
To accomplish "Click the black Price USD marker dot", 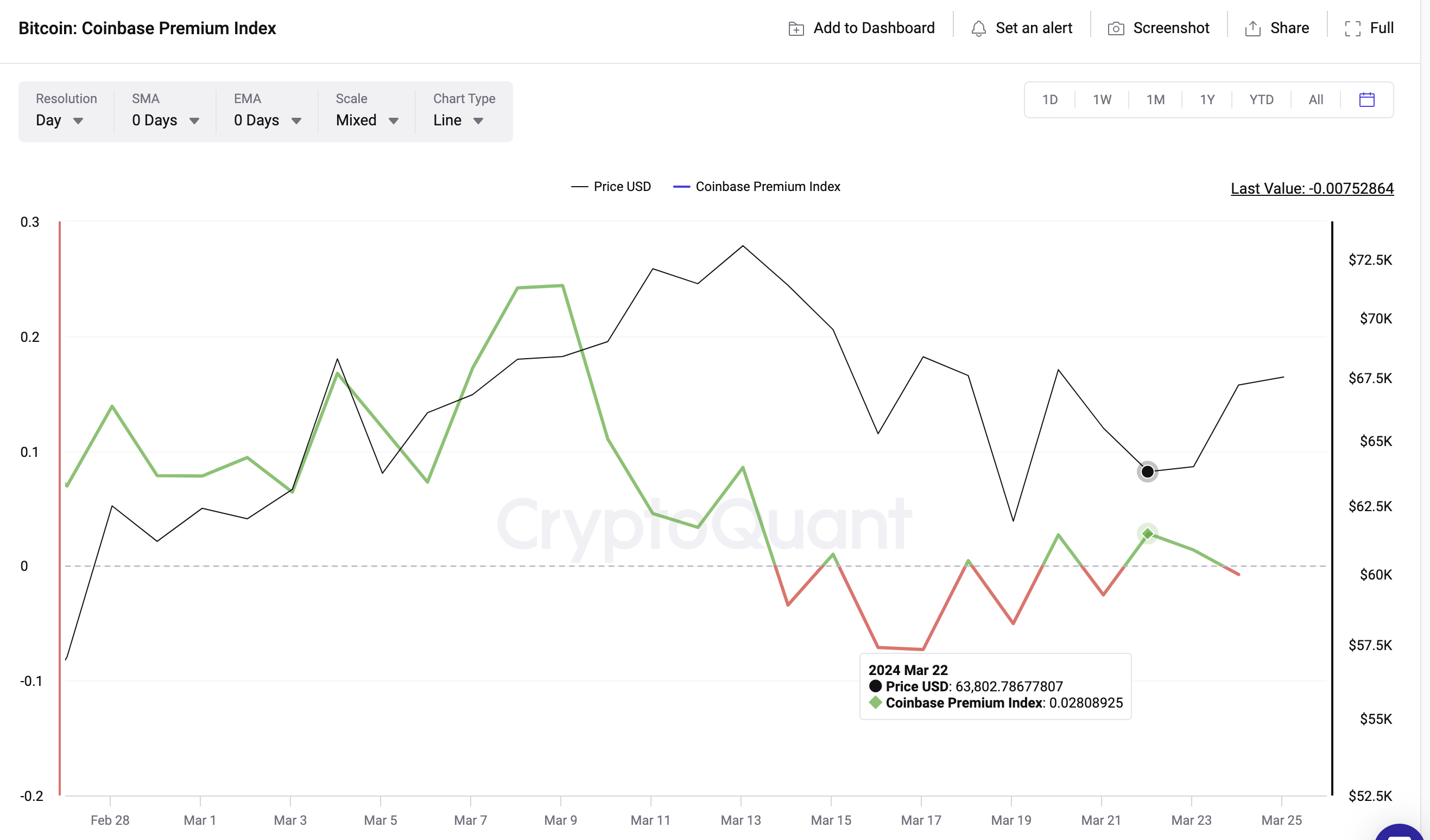I will [1147, 472].
